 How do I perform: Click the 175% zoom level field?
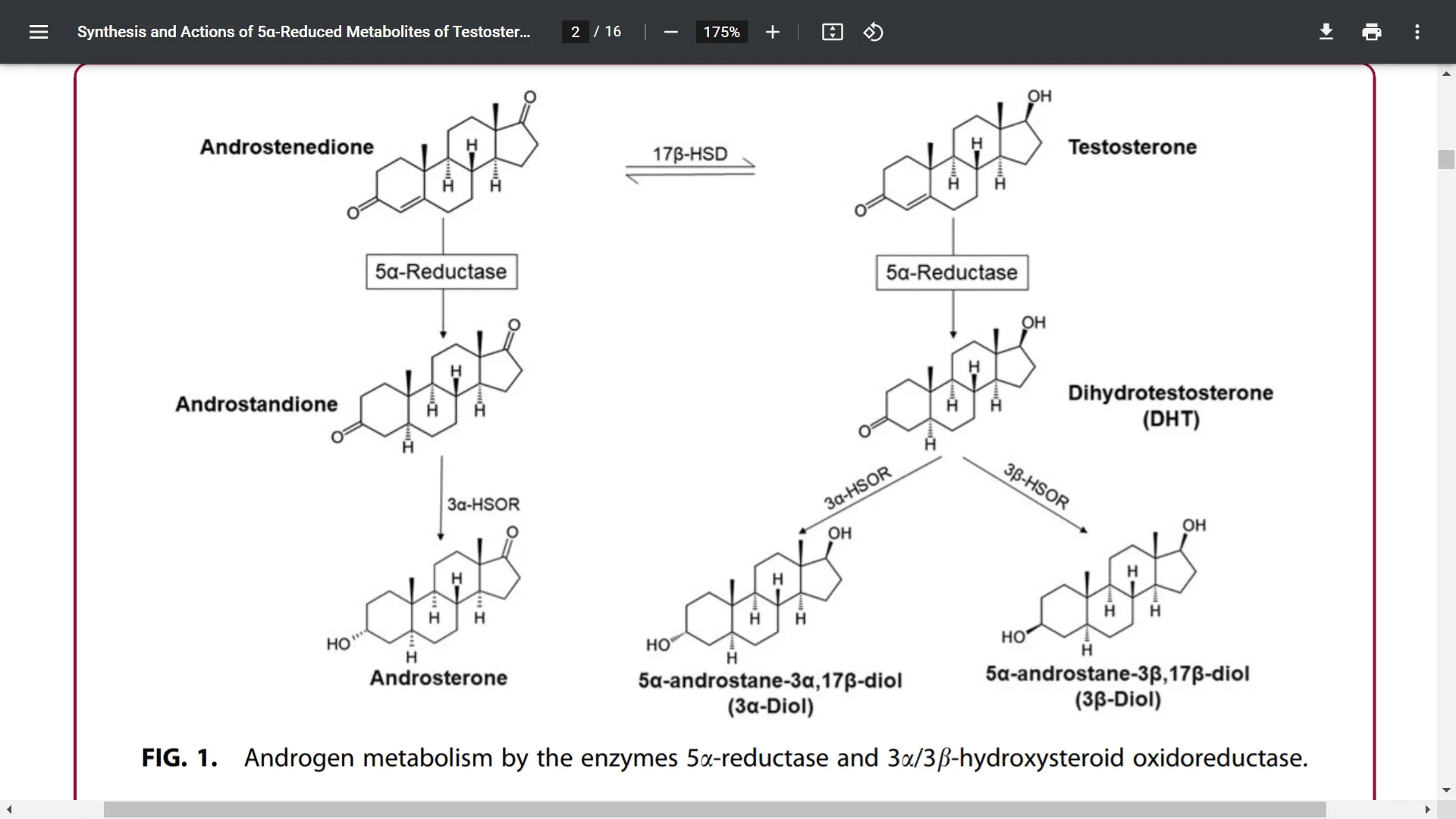coord(721,32)
